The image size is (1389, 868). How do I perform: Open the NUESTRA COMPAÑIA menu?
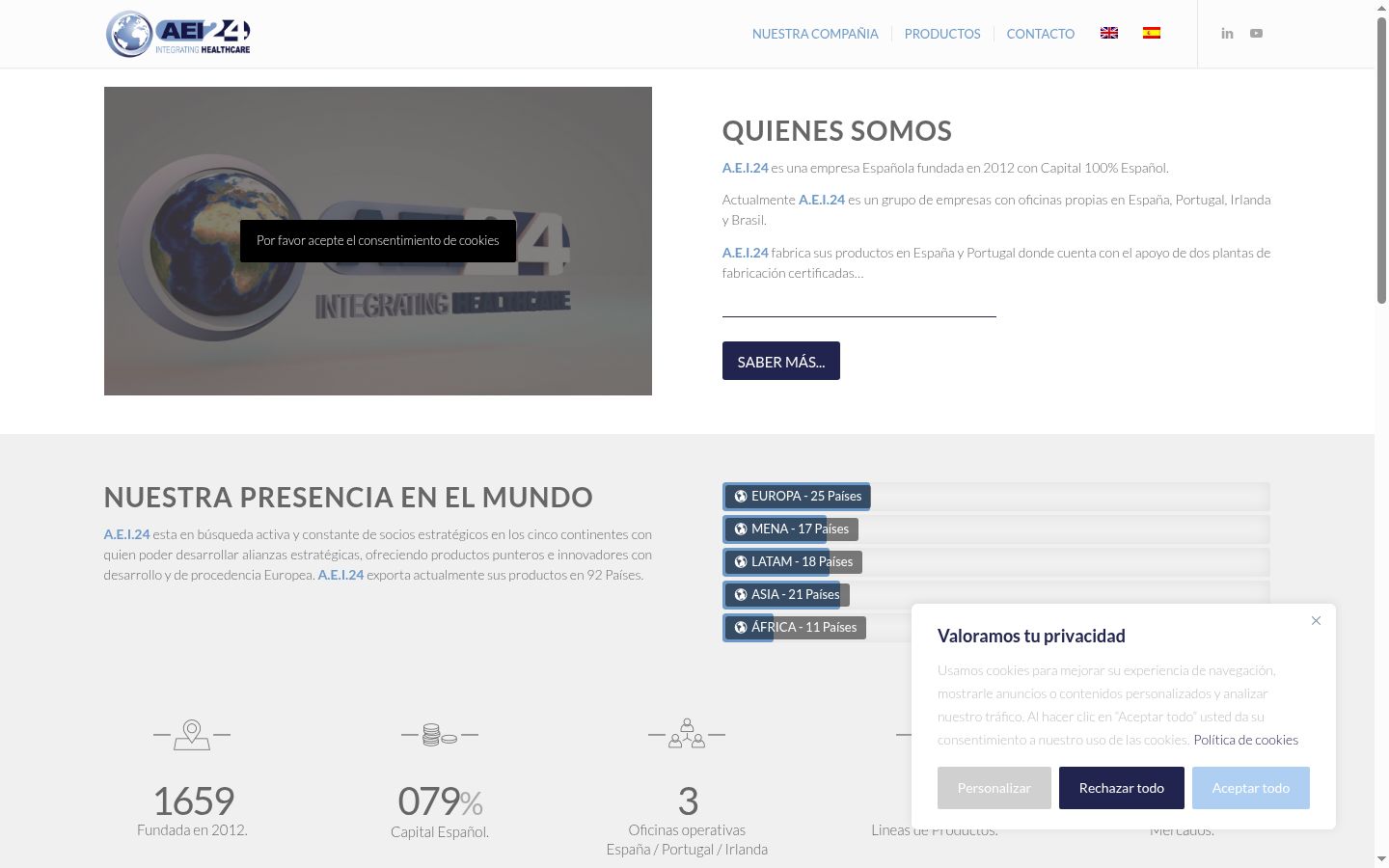[x=815, y=34]
